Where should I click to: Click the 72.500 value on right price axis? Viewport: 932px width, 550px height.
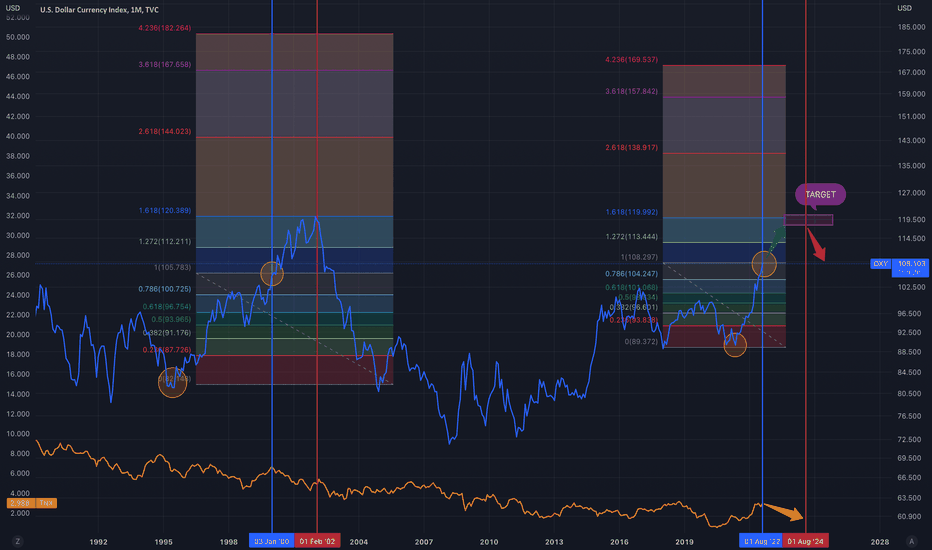911,439
